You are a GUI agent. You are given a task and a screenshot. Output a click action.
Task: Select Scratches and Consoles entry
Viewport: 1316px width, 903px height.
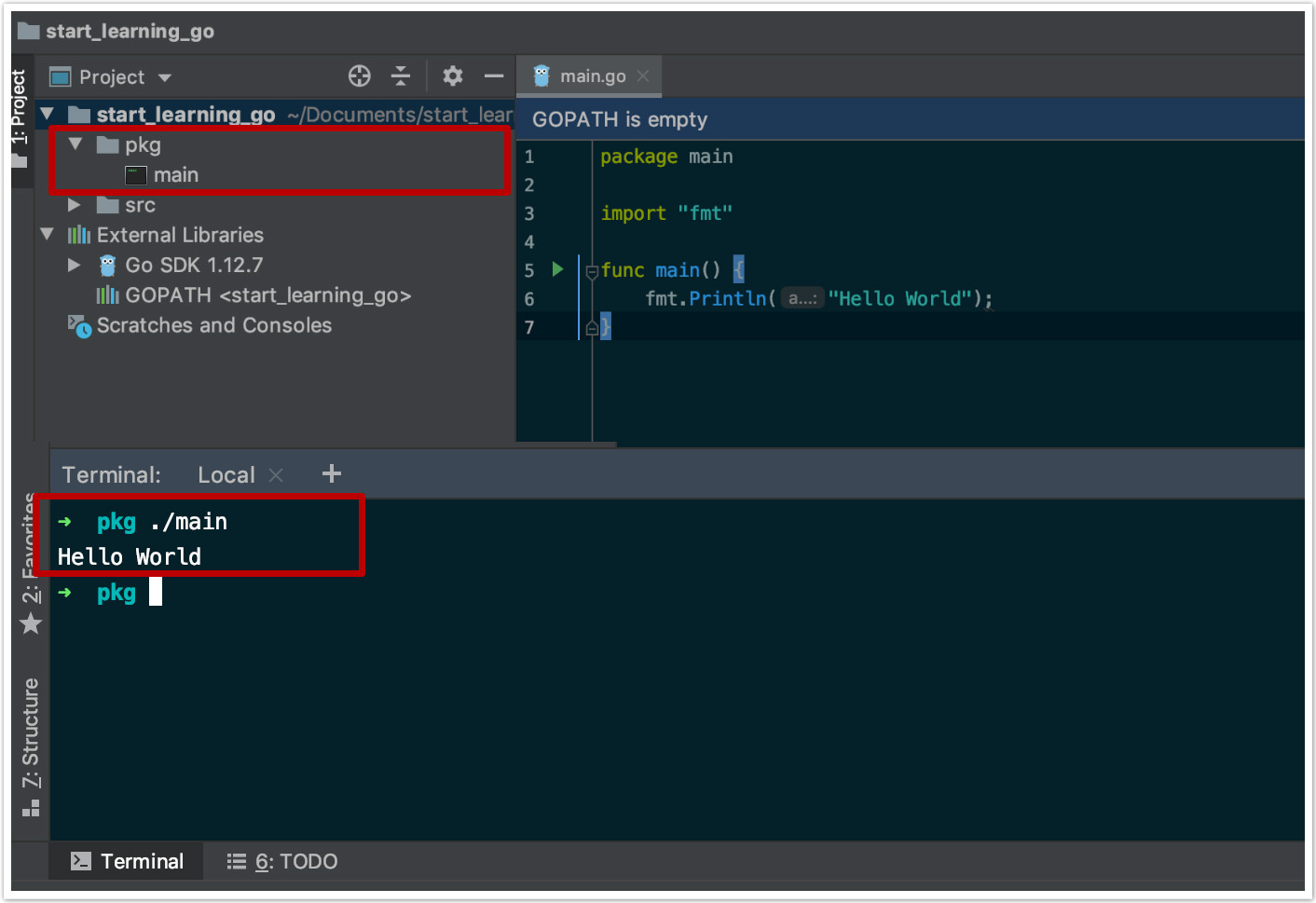[214, 325]
